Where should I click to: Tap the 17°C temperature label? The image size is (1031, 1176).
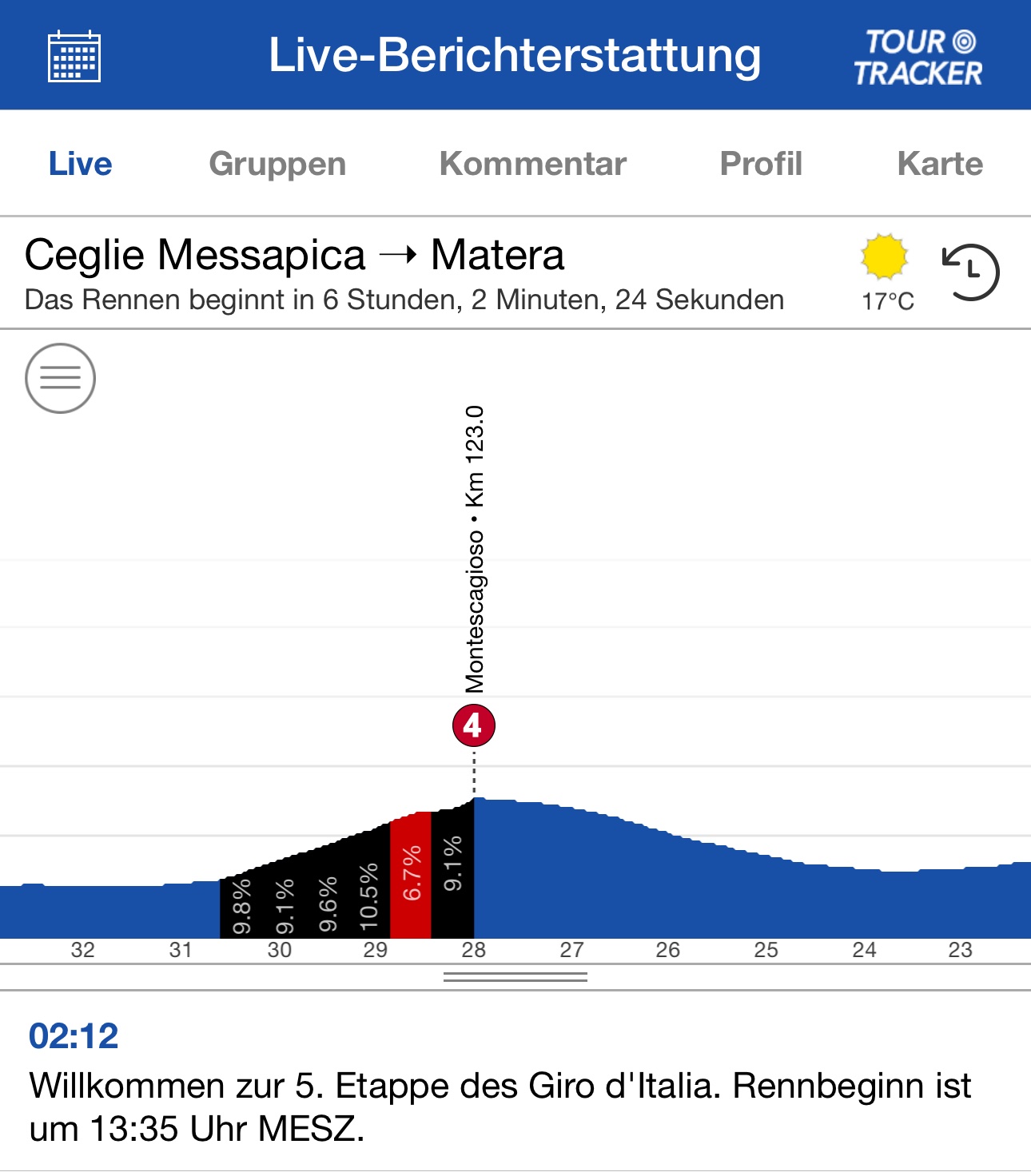[887, 302]
